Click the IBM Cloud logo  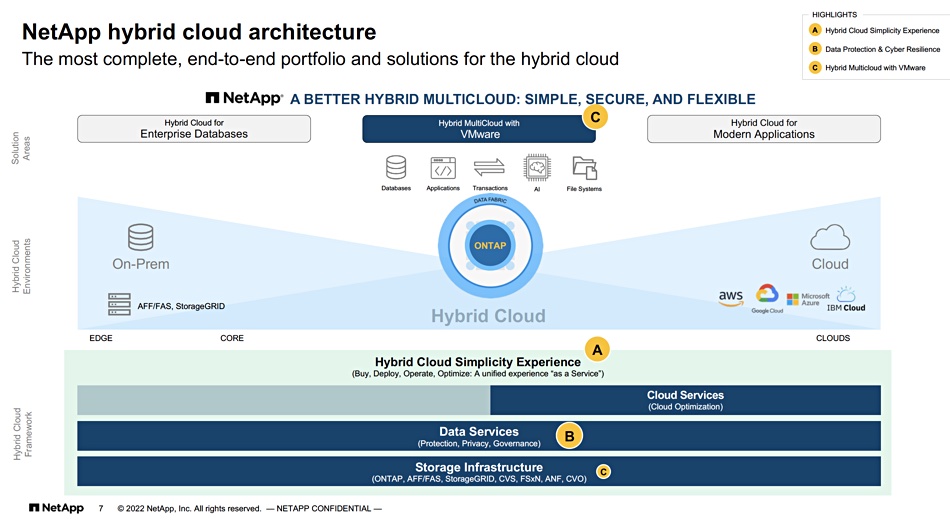point(846,299)
